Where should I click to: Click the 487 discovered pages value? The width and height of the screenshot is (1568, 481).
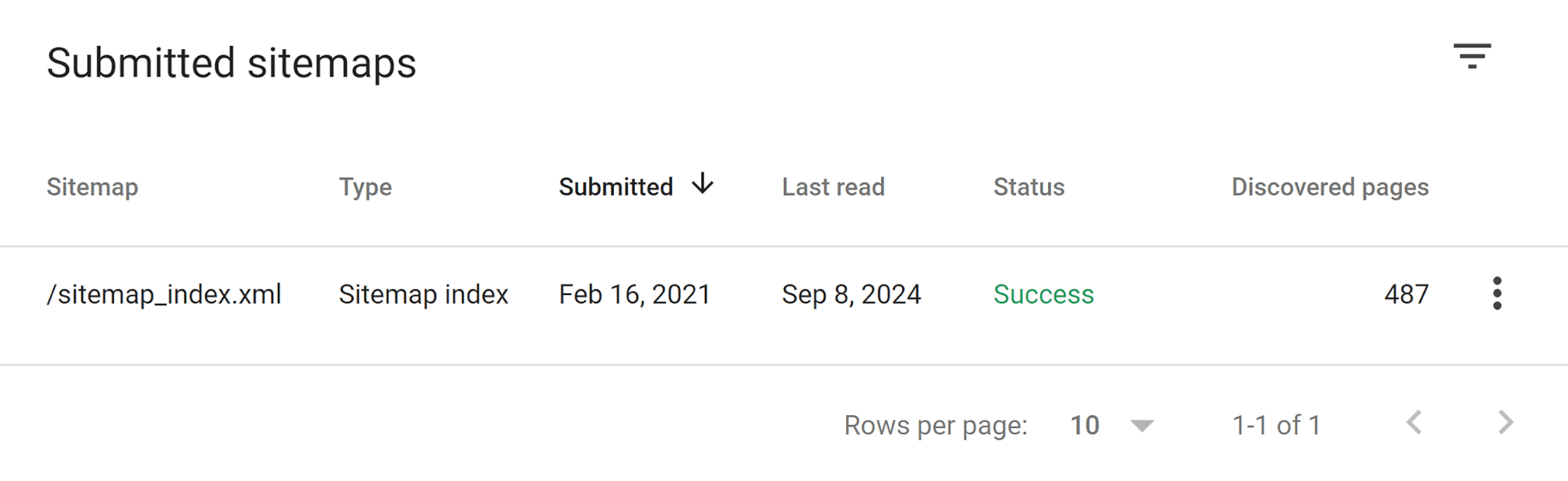(x=1406, y=294)
